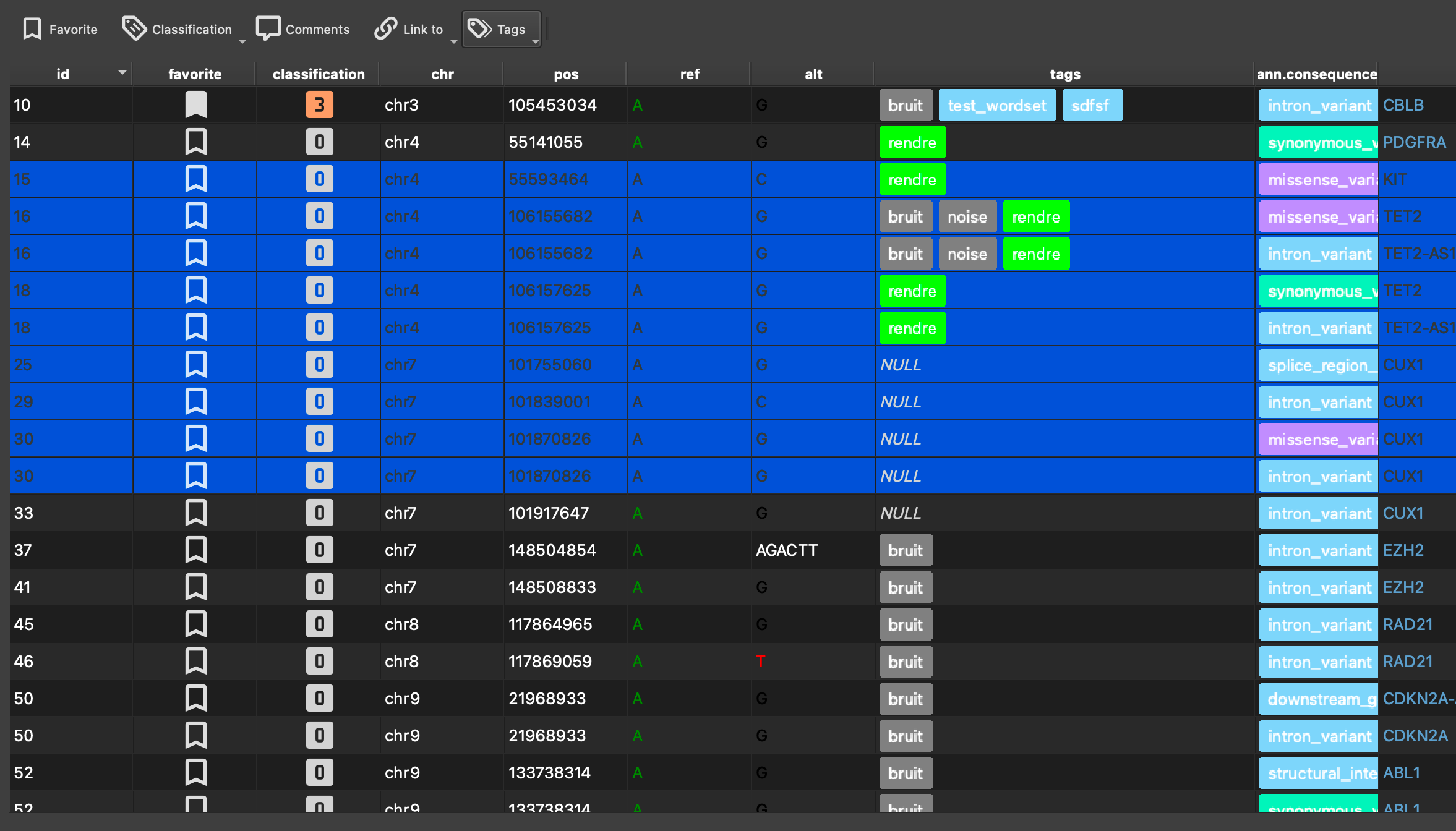Open the Comments speech bubble icon
This screenshot has width=1456, height=831.
pos(269,28)
